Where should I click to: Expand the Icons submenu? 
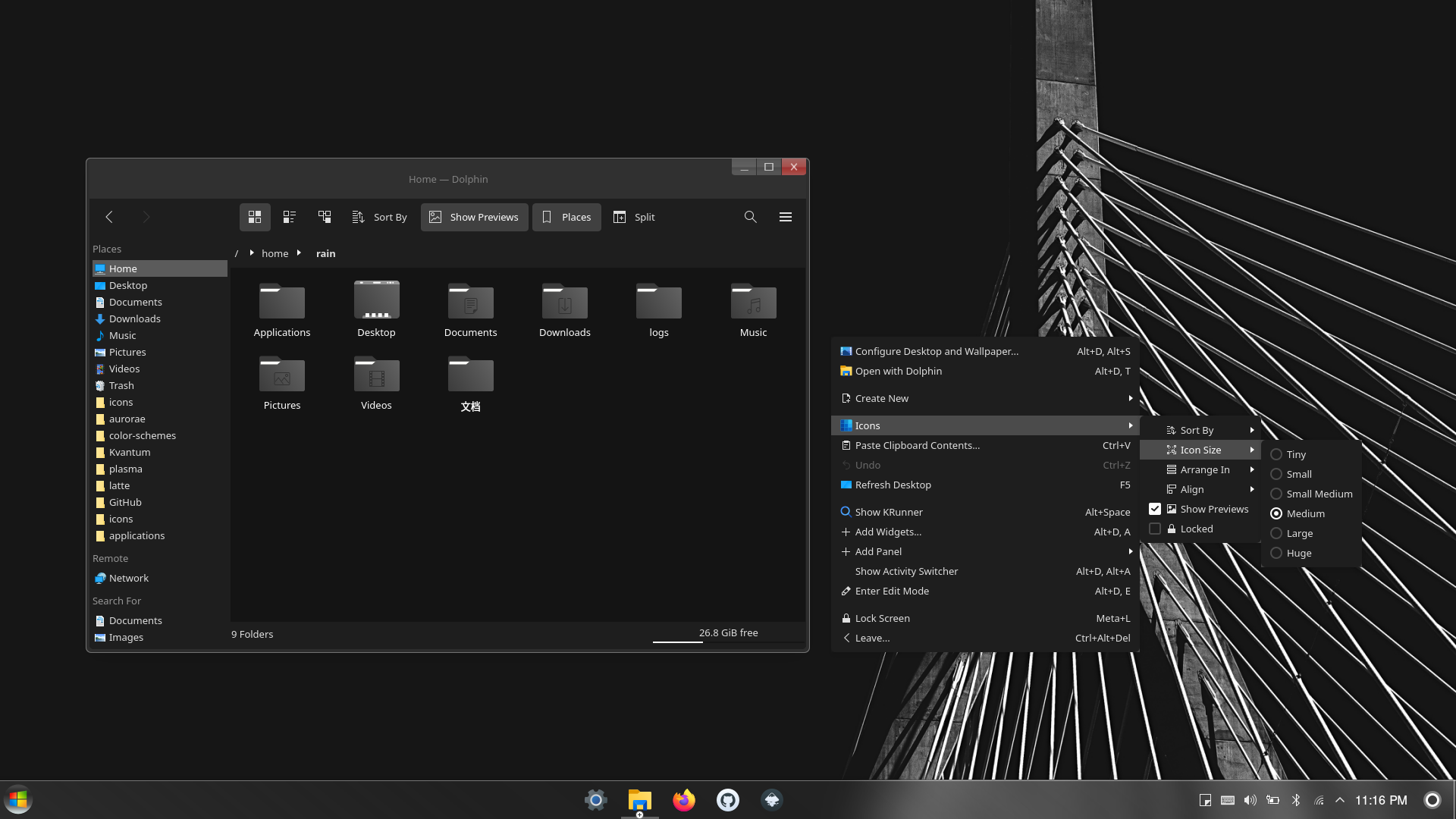pos(985,425)
